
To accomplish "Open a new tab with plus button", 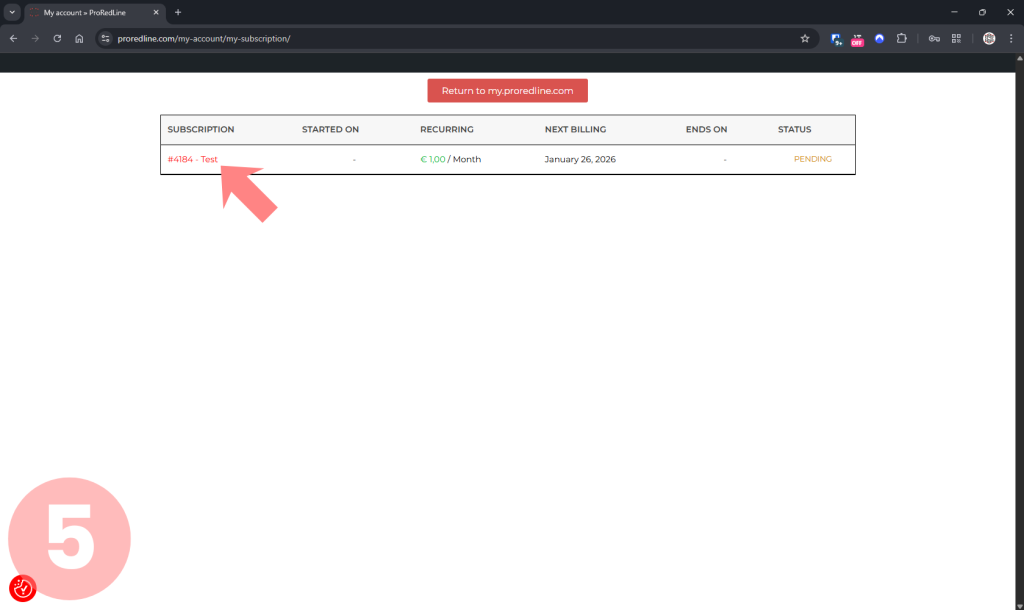I will (178, 12).
